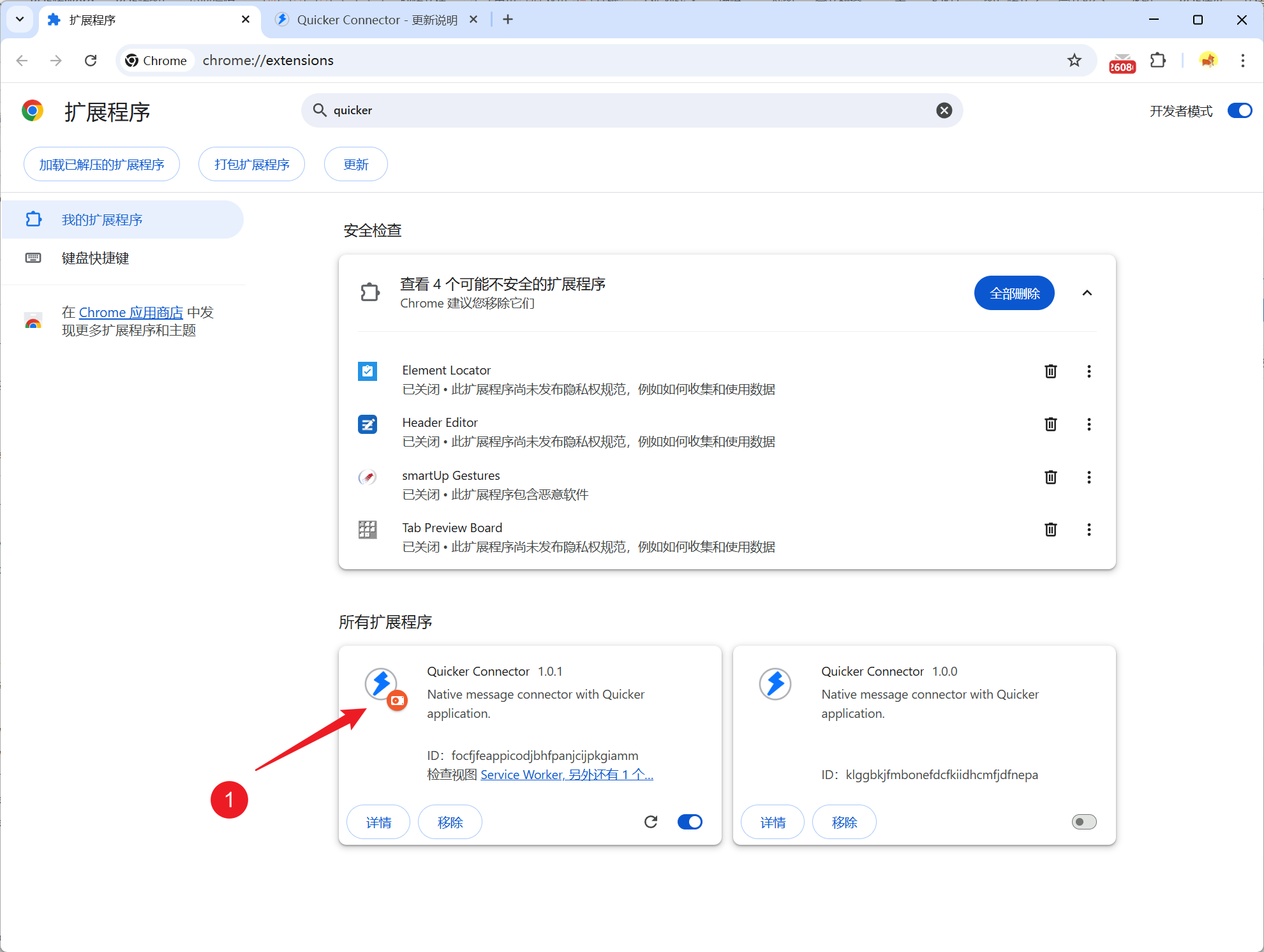Open Service Worker inspect view link
This screenshot has width=1264, height=952.
coord(567,775)
